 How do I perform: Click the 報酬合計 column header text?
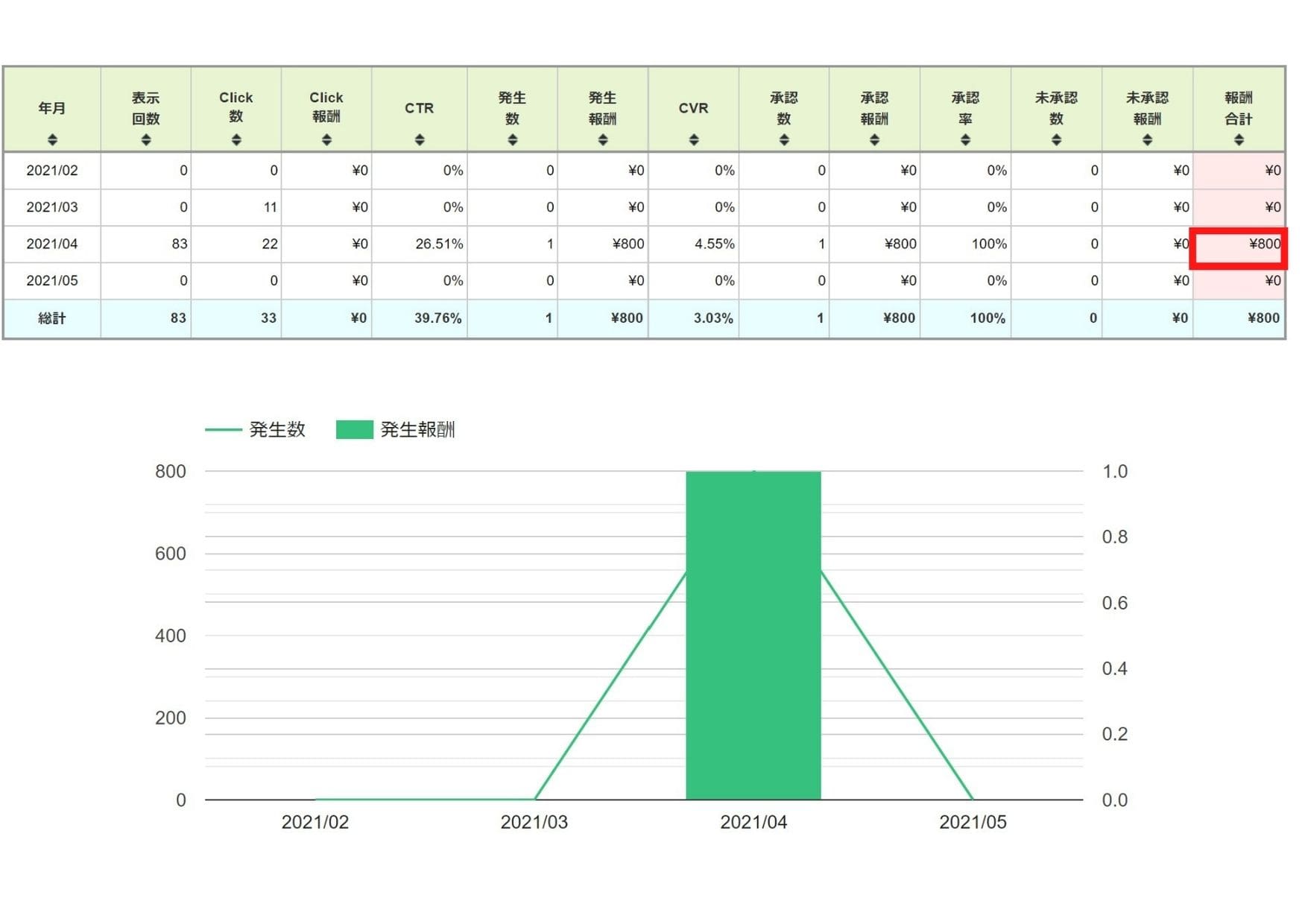coord(1239,108)
